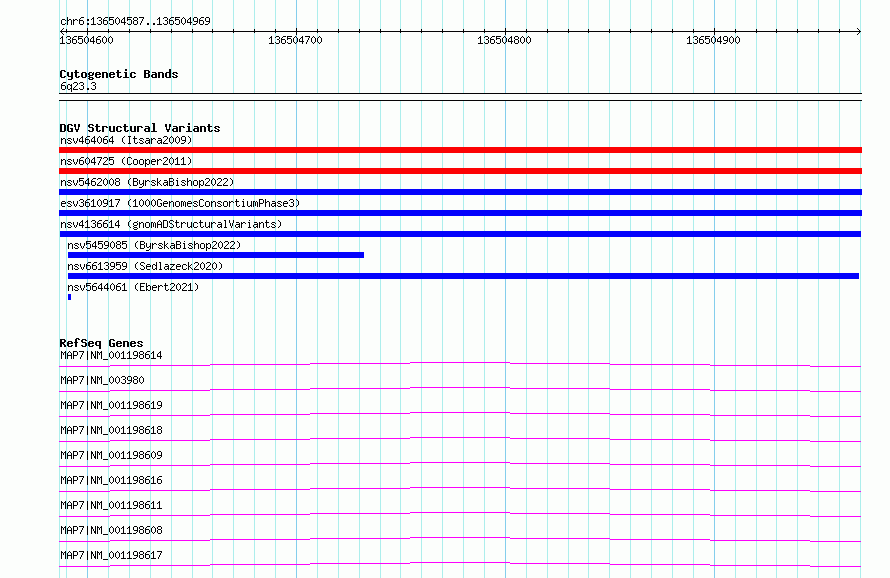The image size is (890, 578).
Task: Click the blue bar for nsv6613959
Action: click(463, 276)
